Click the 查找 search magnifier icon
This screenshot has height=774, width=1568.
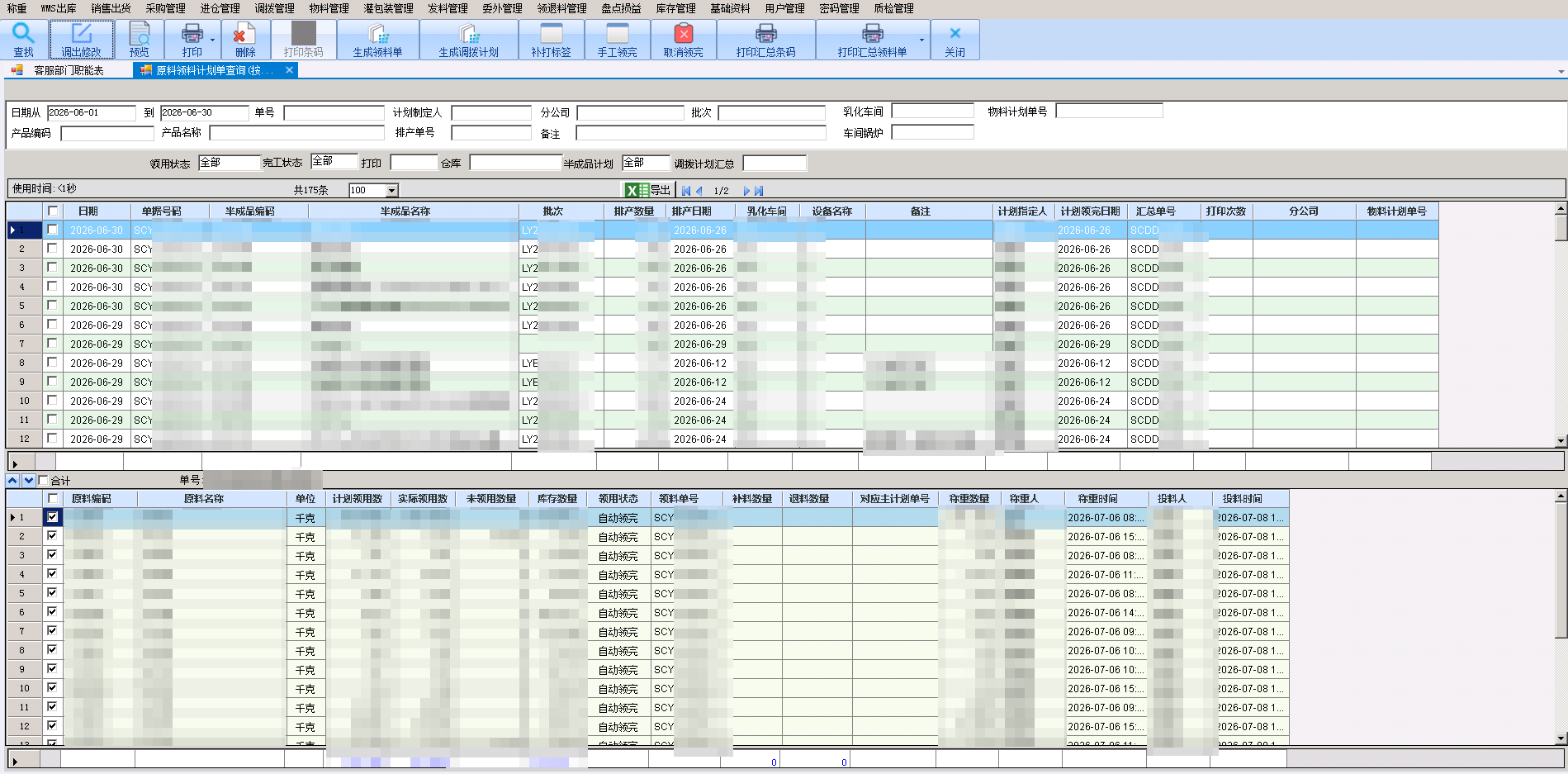(23, 34)
